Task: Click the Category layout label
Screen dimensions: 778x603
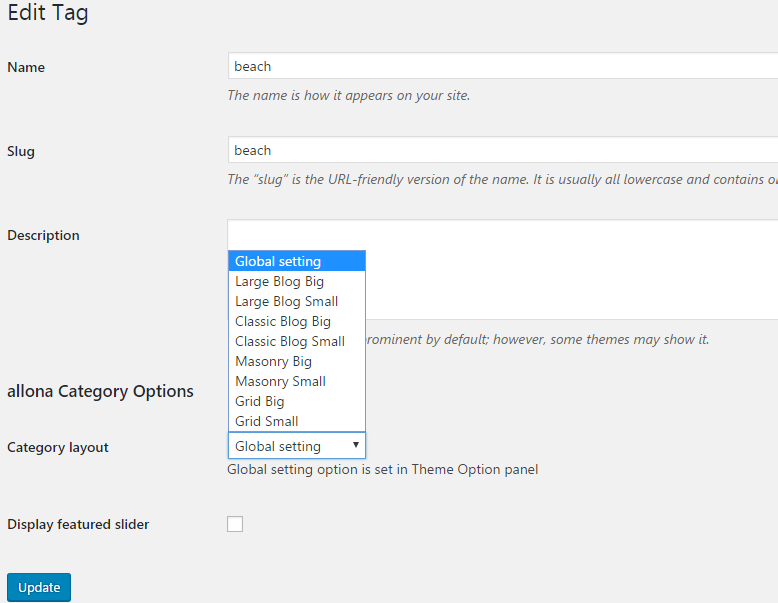Action: pyautogui.click(x=58, y=447)
